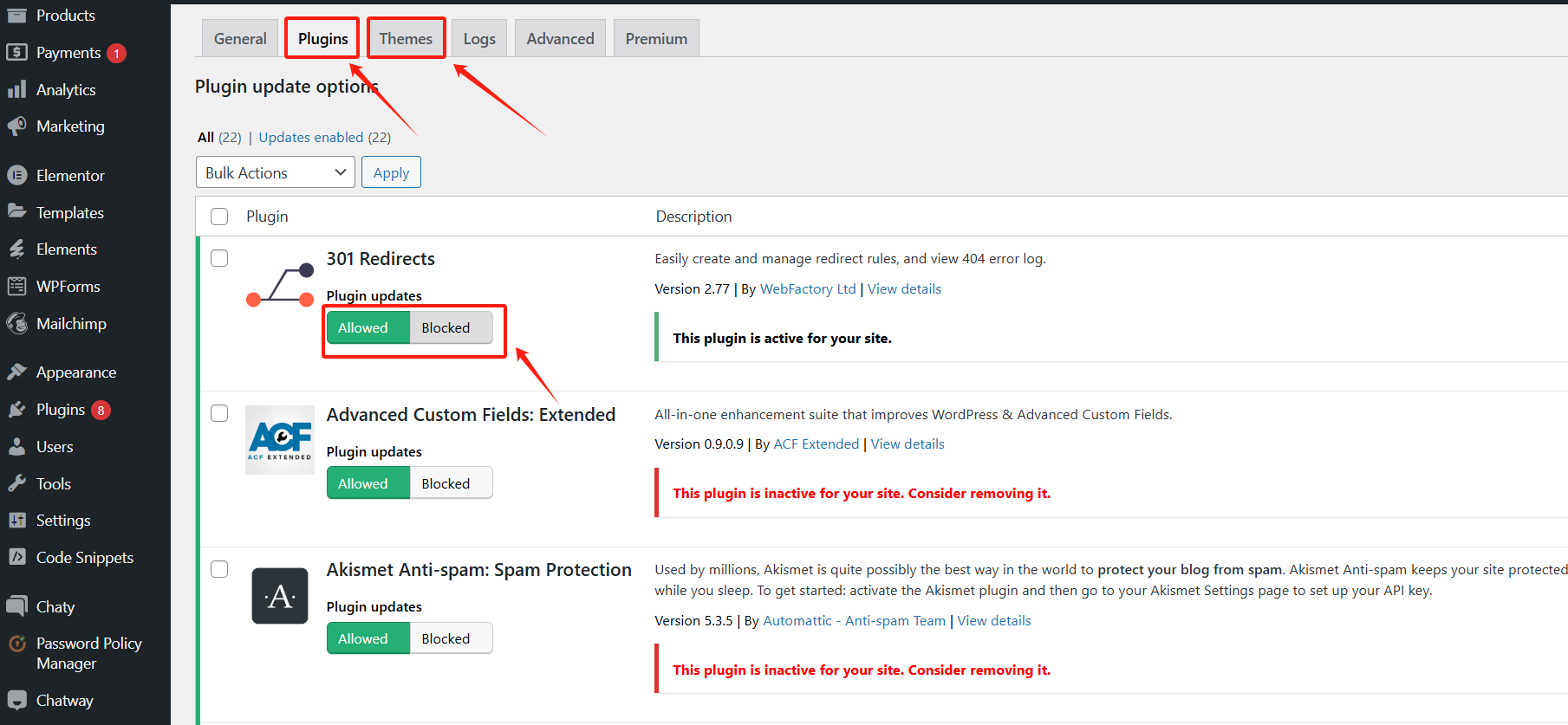The height and width of the screenshot is (725, 1568).
Task: Click the Tools wrench icon
Action: point(16,483)
